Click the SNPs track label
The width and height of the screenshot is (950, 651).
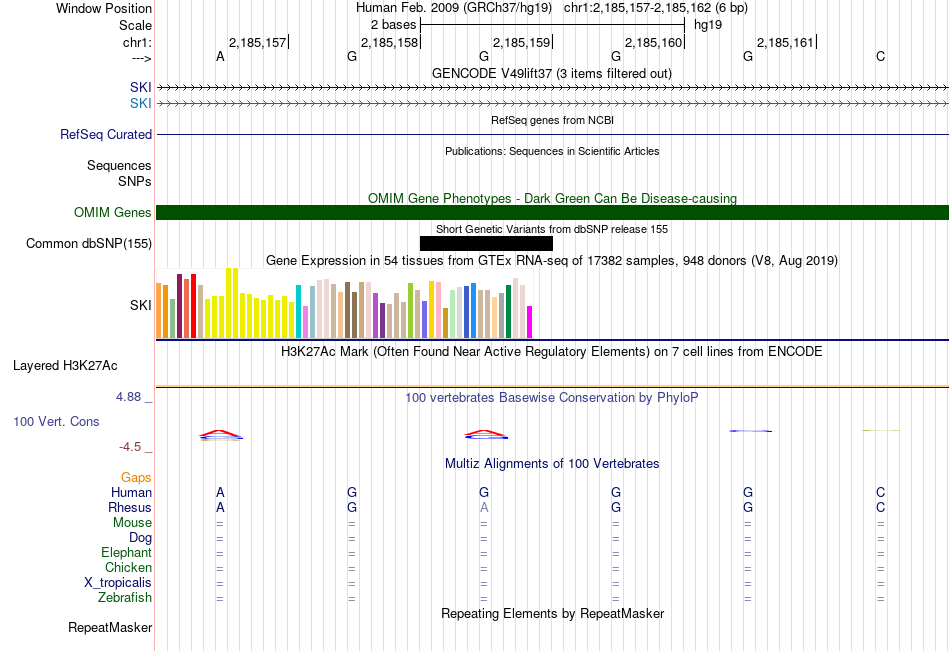135,181
